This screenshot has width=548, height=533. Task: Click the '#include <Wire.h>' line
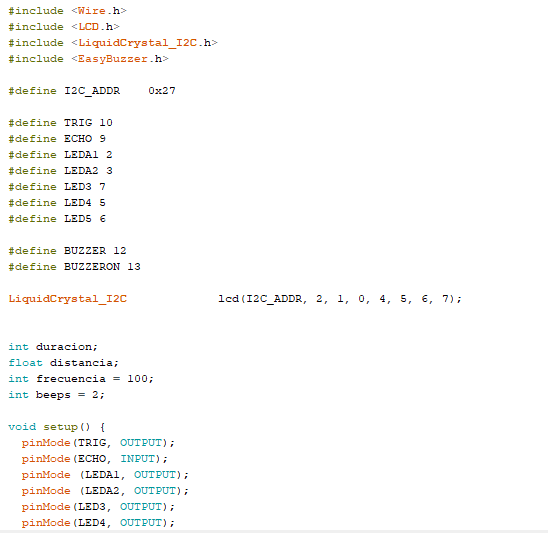67,11
